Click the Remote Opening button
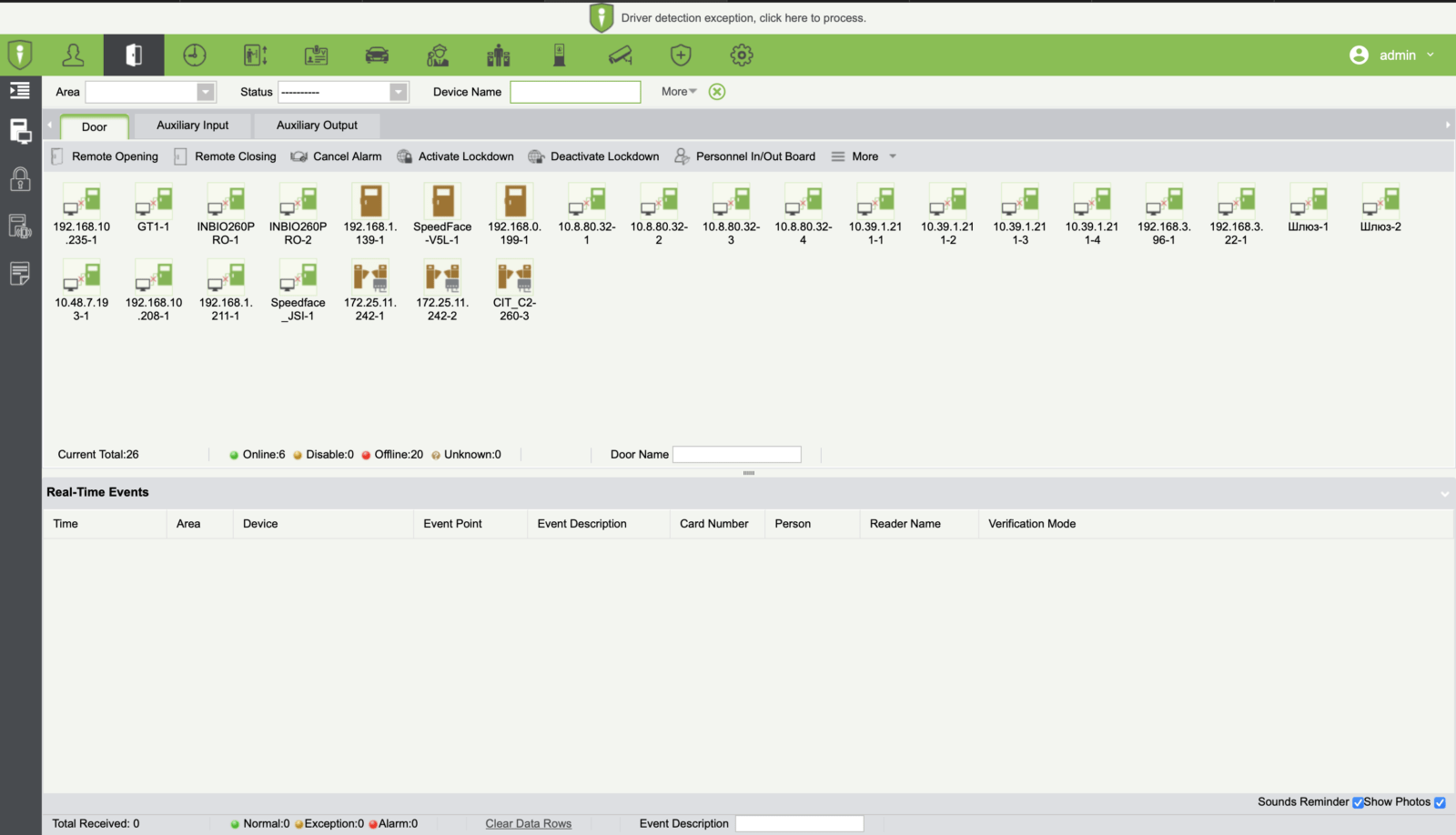1456x835 pixels. point(106,156)
